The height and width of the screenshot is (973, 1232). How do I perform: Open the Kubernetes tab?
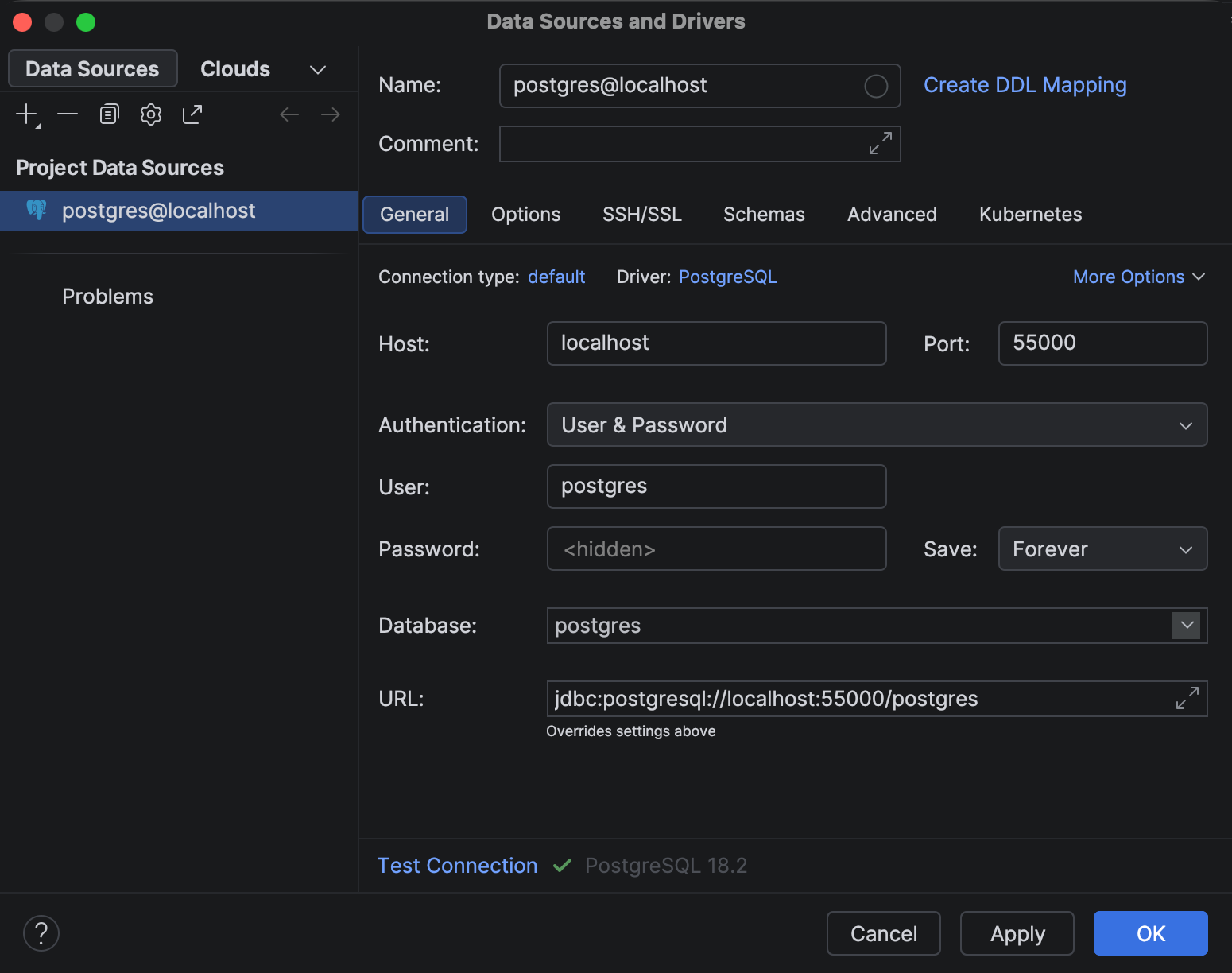(1030, 215)
